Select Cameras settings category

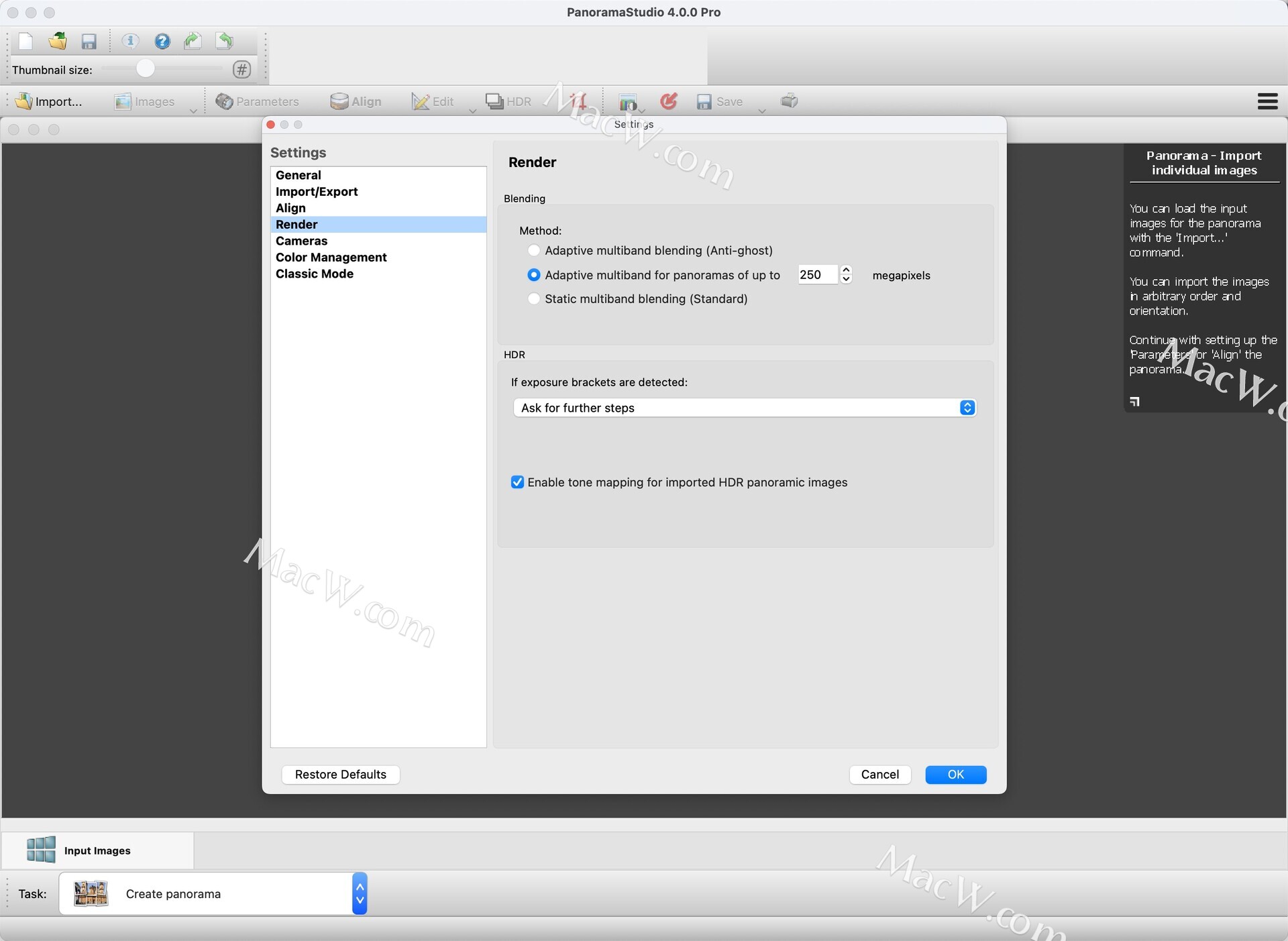378,241
